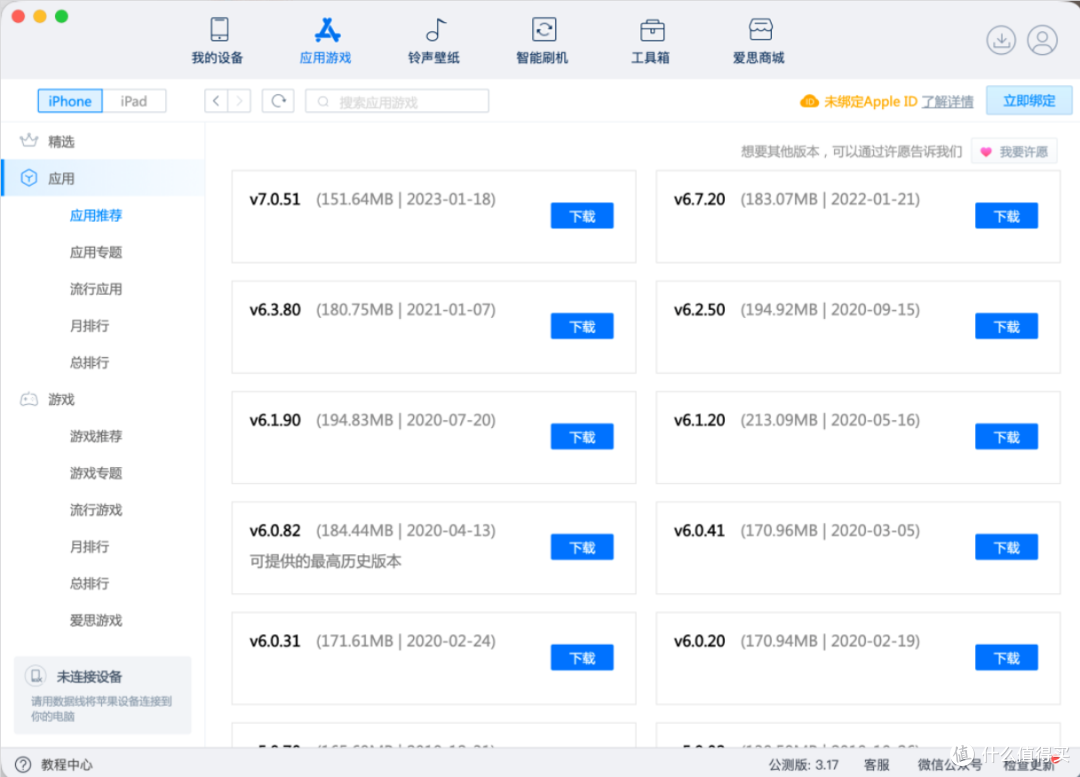
Task: Click the search magnifier icon
Action: pyautogui.click(x=322, y=102)
